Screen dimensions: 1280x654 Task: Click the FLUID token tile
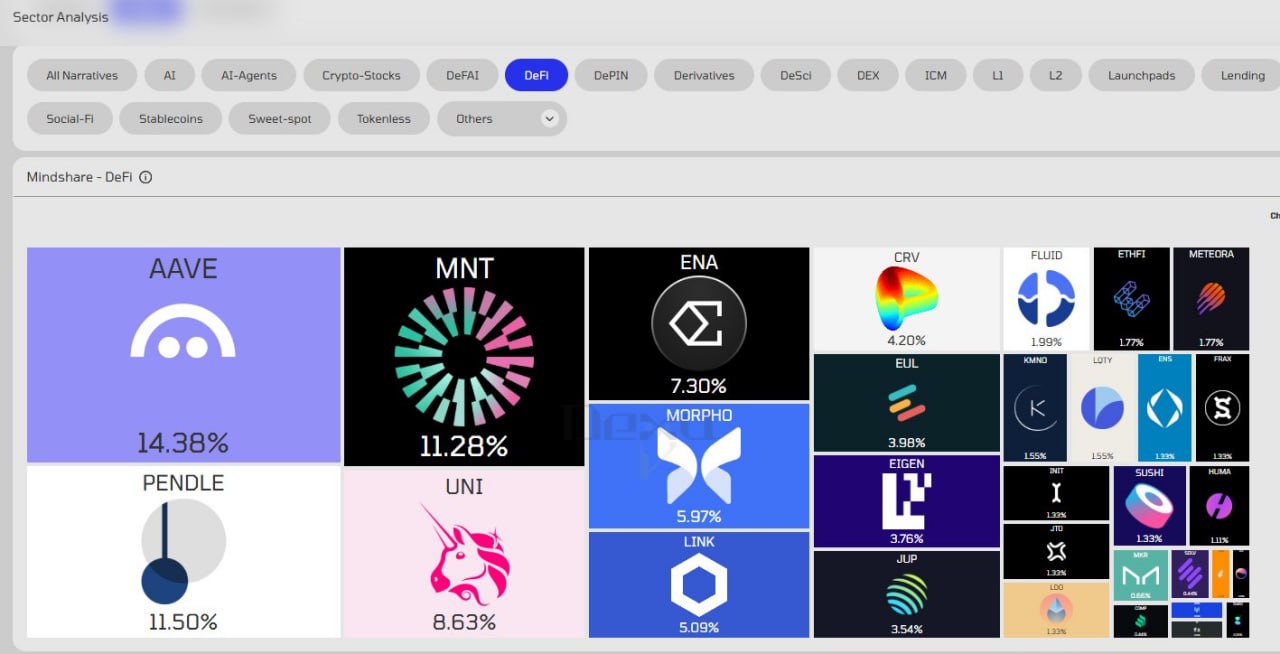click(1046, 299)
